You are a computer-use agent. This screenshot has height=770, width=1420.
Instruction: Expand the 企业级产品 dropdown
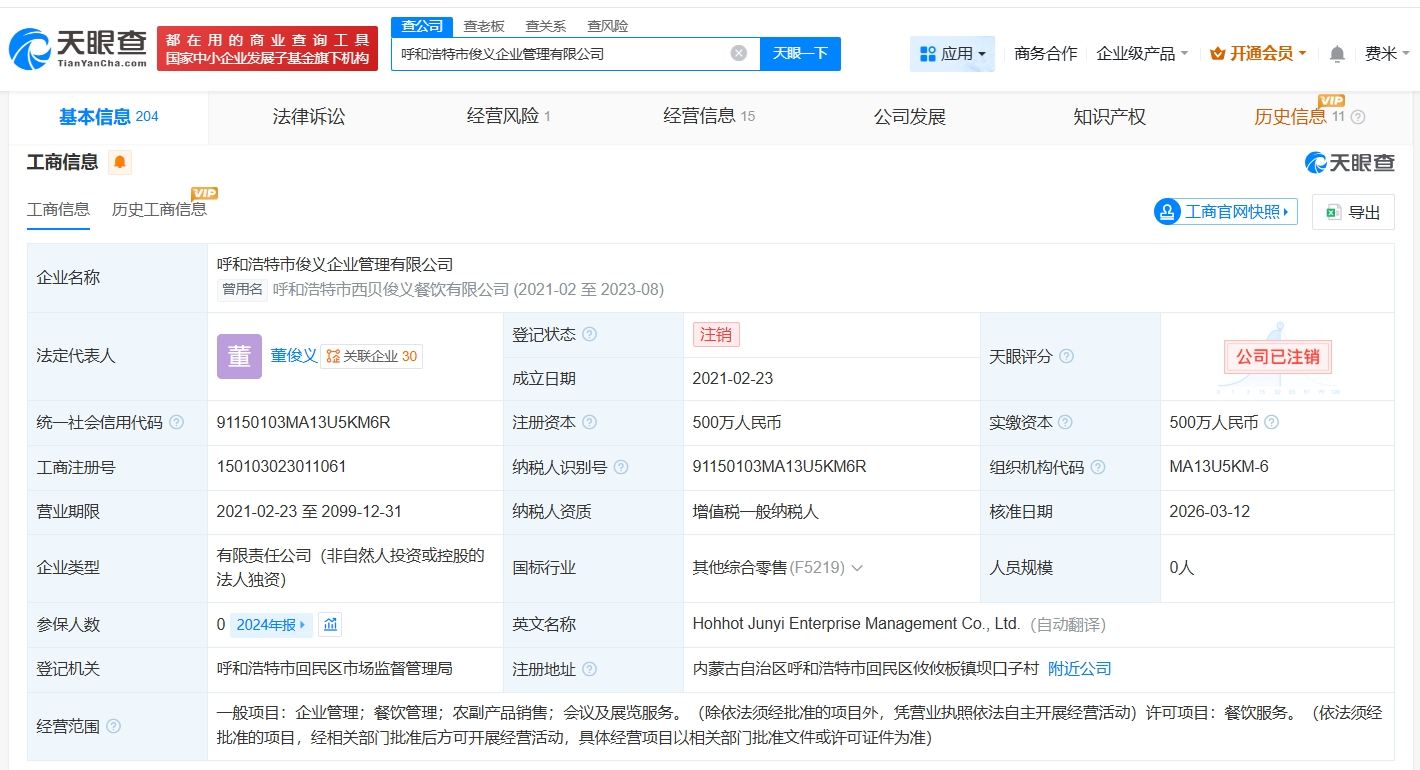(1142, 54)
